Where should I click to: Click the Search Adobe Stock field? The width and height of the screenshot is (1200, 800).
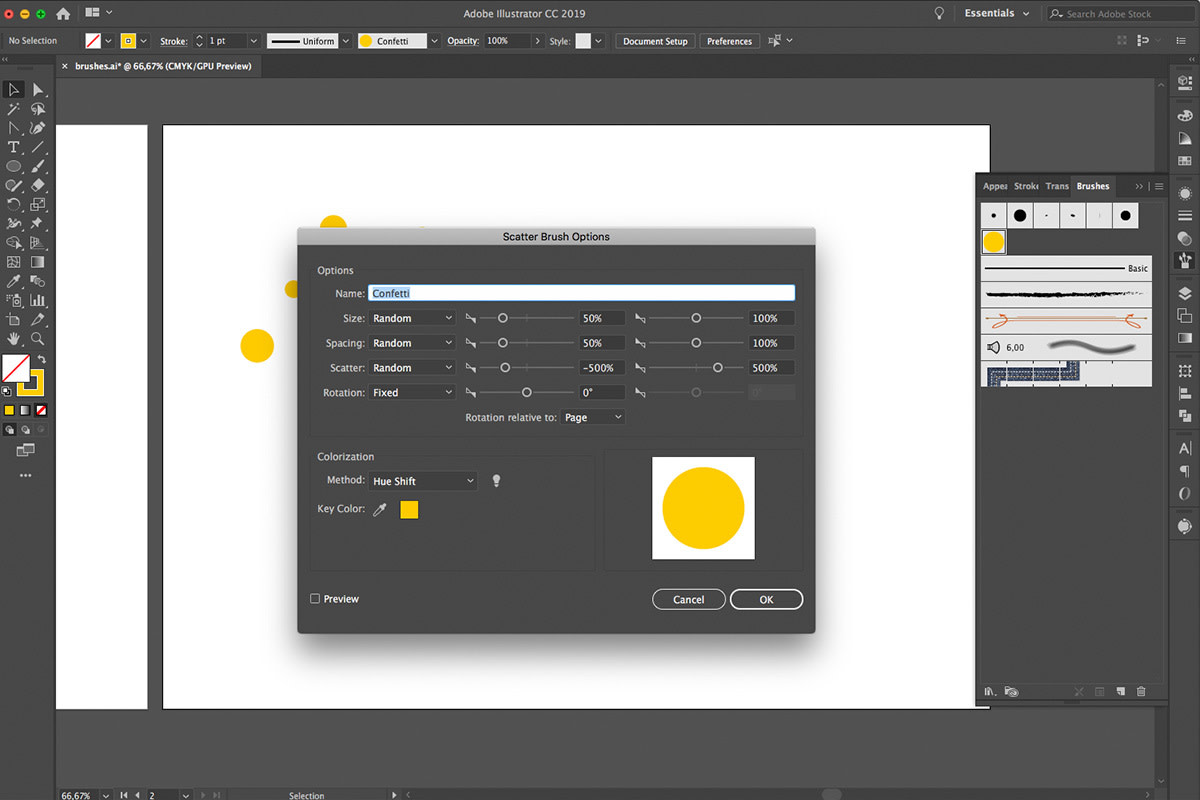1120,14
